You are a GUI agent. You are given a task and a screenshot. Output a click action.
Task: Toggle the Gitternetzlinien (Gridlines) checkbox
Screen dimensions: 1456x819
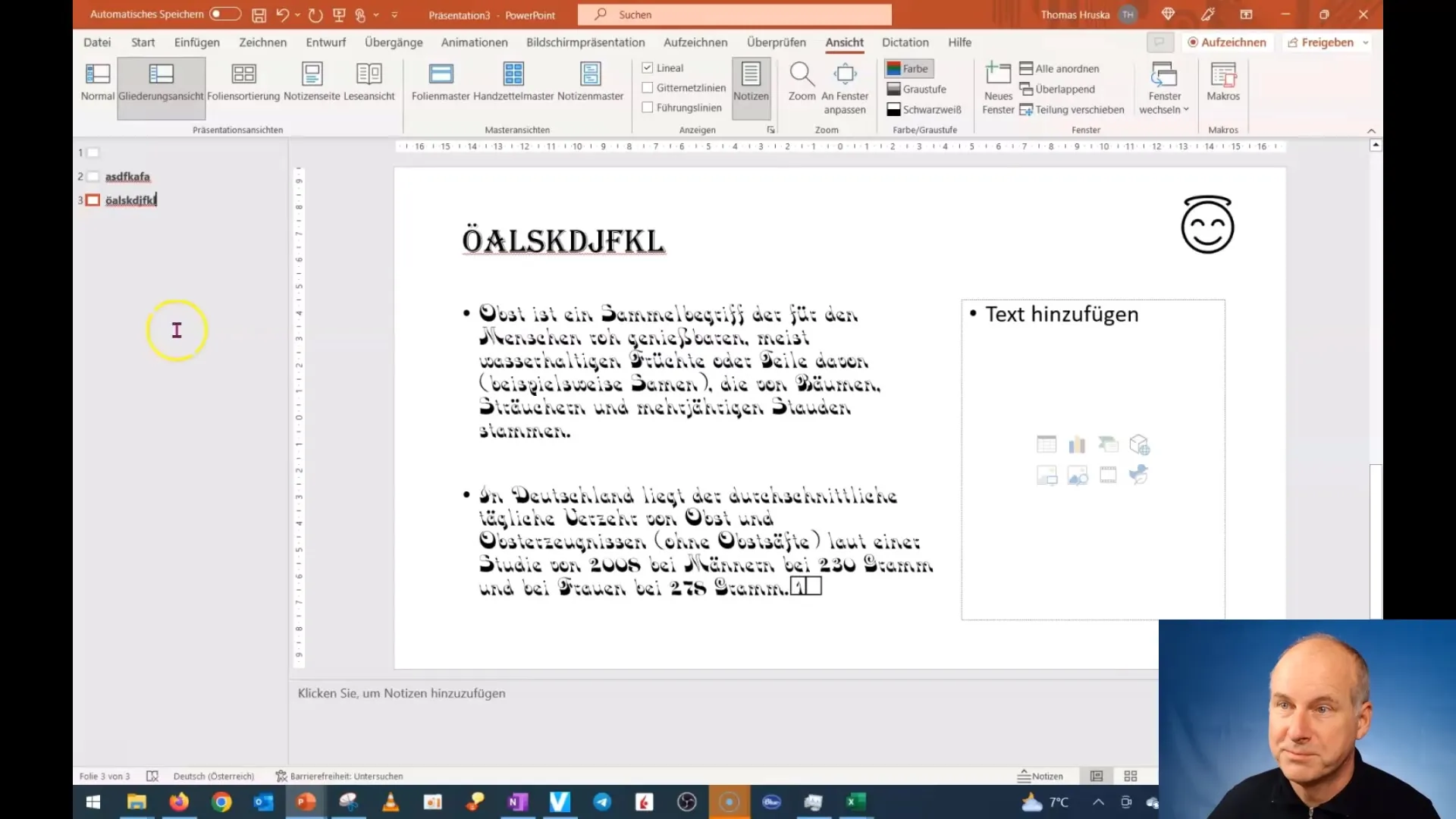648,88
